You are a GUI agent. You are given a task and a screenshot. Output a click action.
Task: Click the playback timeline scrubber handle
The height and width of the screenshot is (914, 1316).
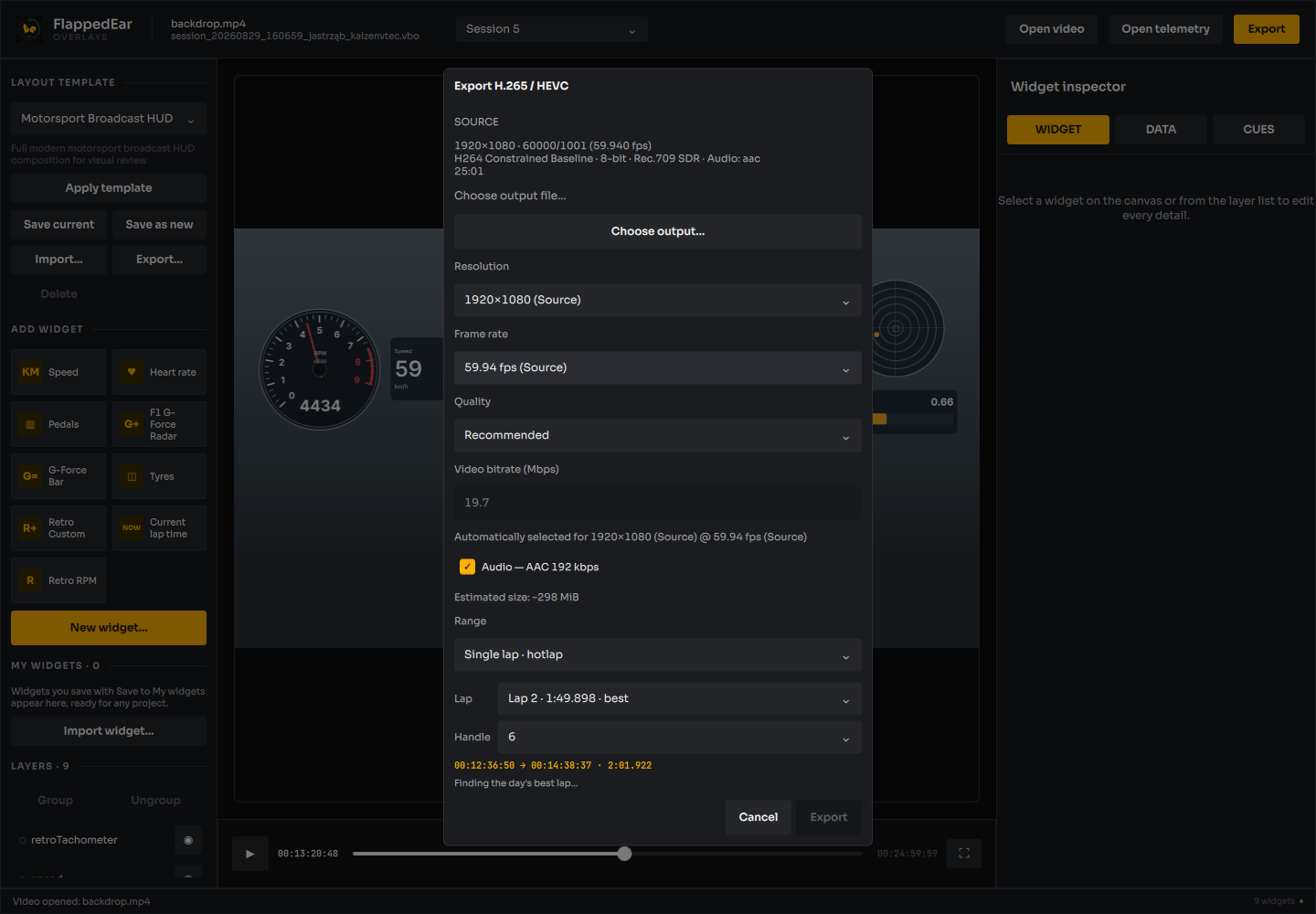point(624,854)
